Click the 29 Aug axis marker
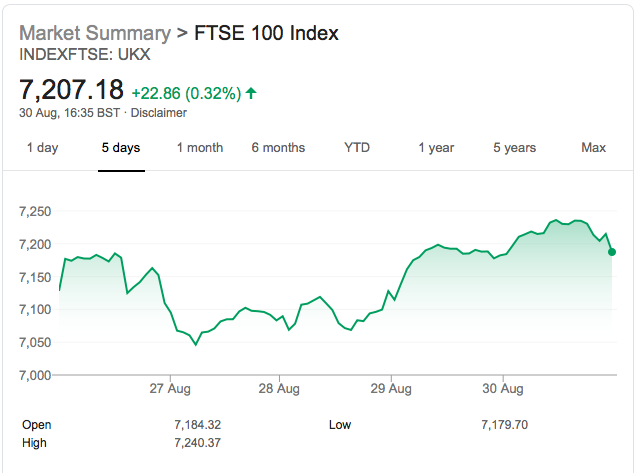 [x=391, y=388]
